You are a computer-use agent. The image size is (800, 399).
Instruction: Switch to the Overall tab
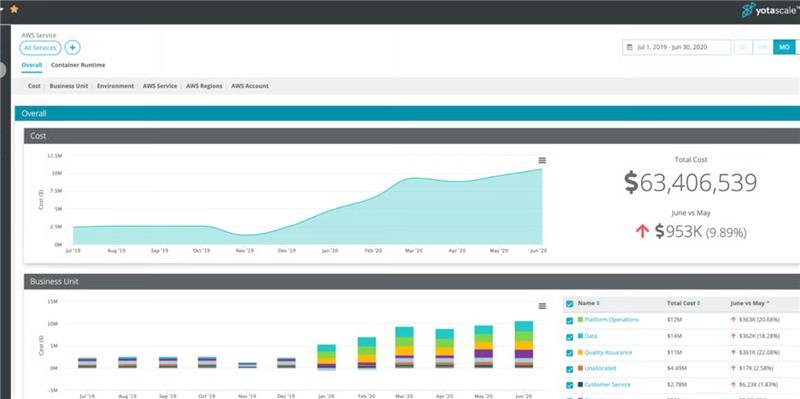32,65
